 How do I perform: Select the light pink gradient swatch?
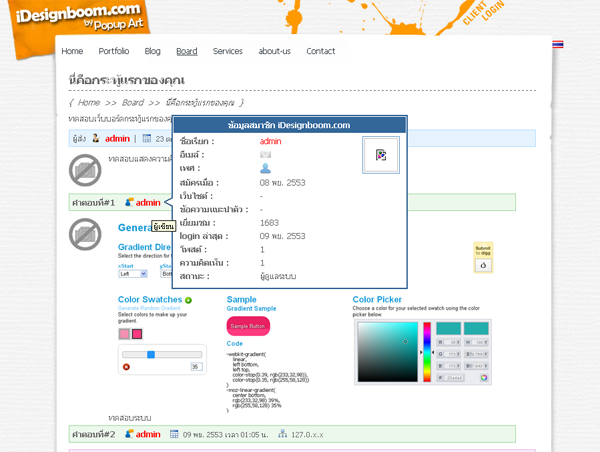pyautogui.click(x=124, y=334)
